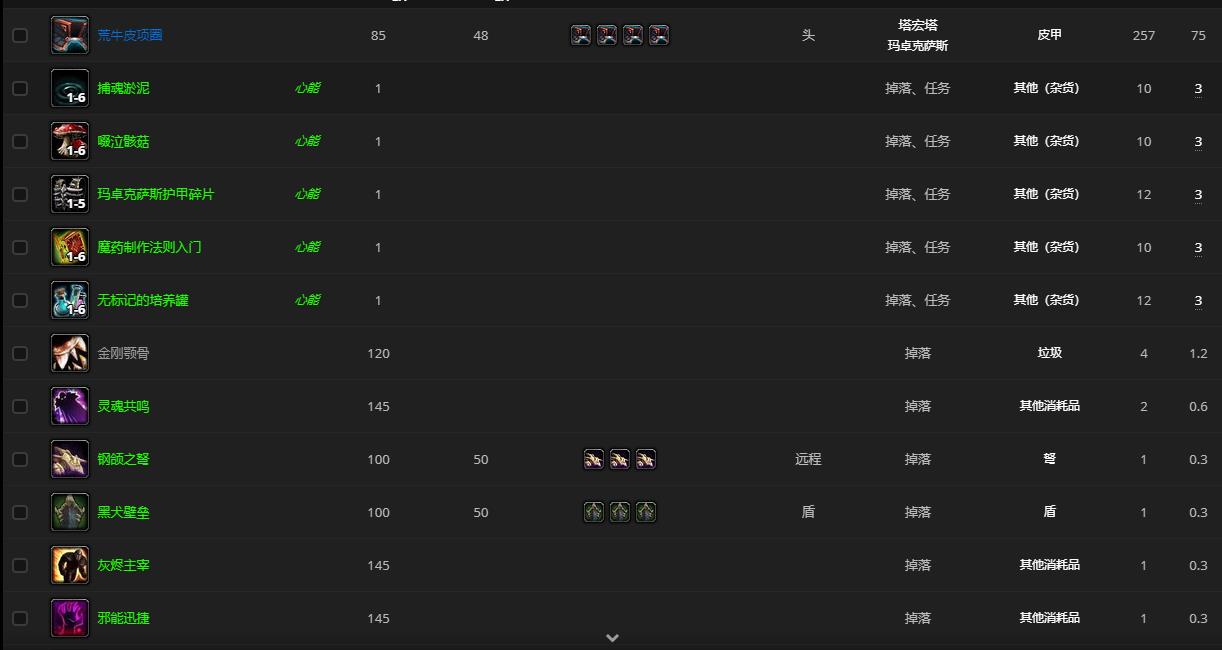
Task: Click the first class icon in 钢颌之弩 row
Action: (594, 459)
